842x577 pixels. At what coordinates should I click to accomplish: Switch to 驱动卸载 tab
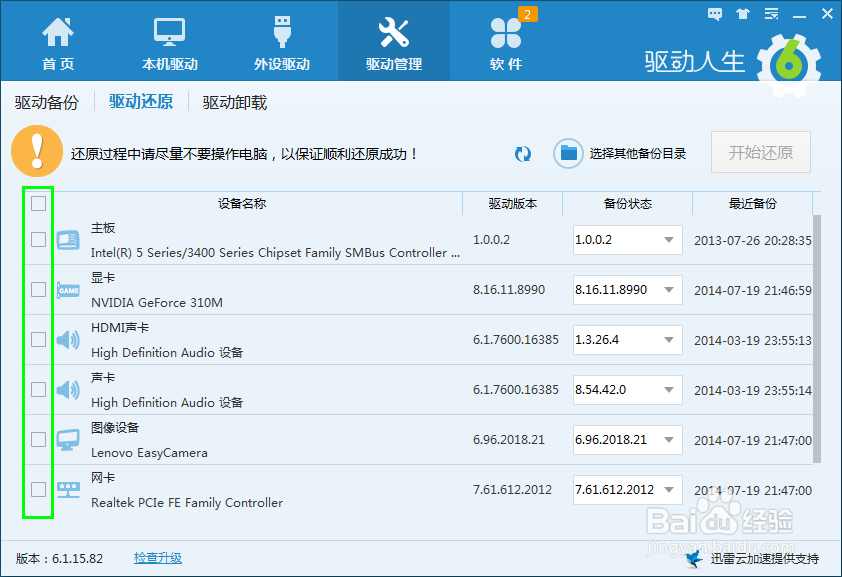(x=235, y=102)
